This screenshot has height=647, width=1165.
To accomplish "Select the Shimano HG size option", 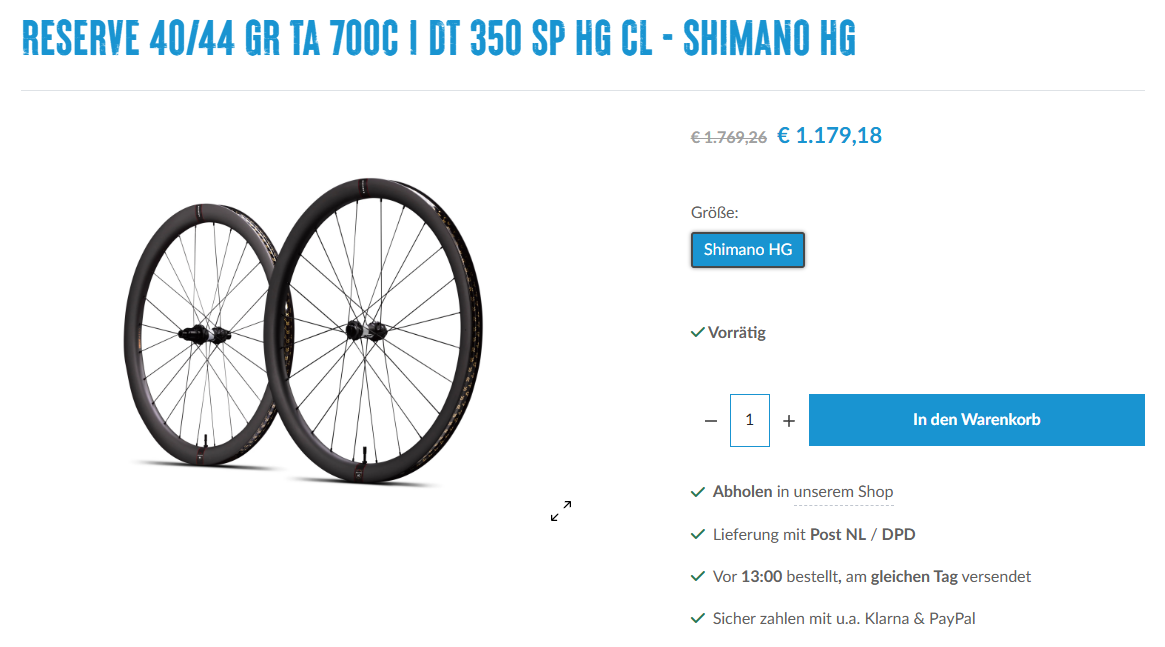I will pyautogui.click(x=748, y=250).
